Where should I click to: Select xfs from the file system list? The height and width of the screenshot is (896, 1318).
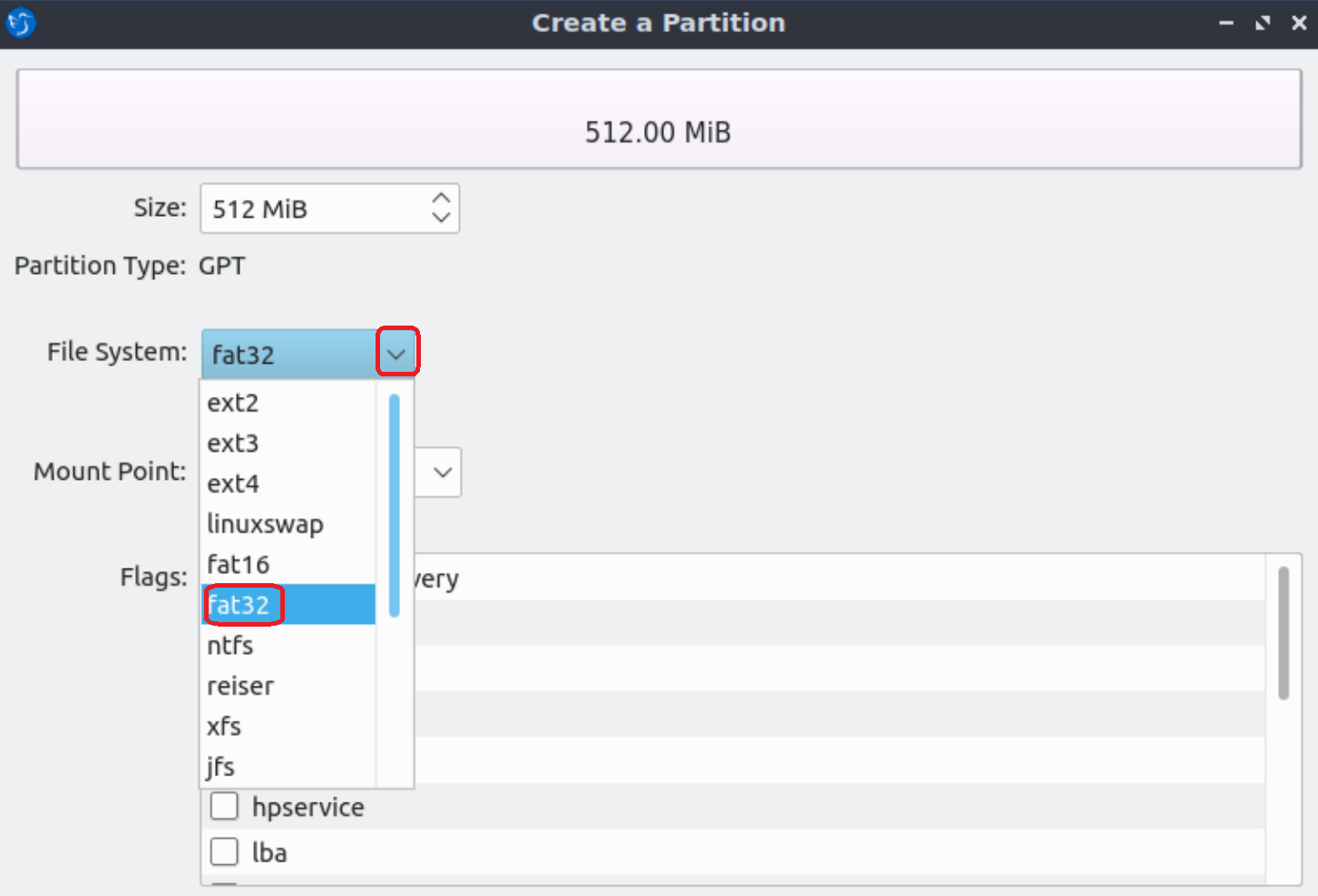223,726
